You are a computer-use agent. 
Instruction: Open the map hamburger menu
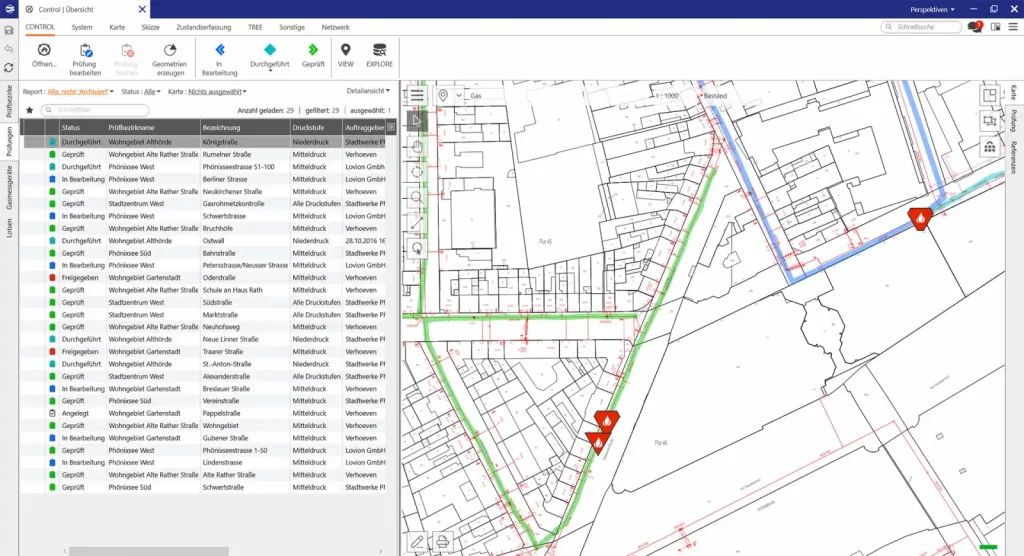(x=416, y=96)
